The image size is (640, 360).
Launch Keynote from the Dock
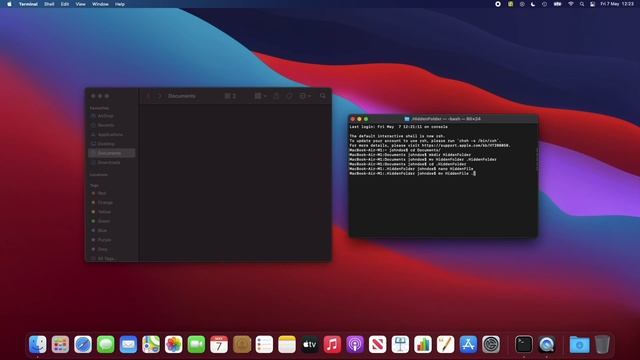[x=400, y=344]
